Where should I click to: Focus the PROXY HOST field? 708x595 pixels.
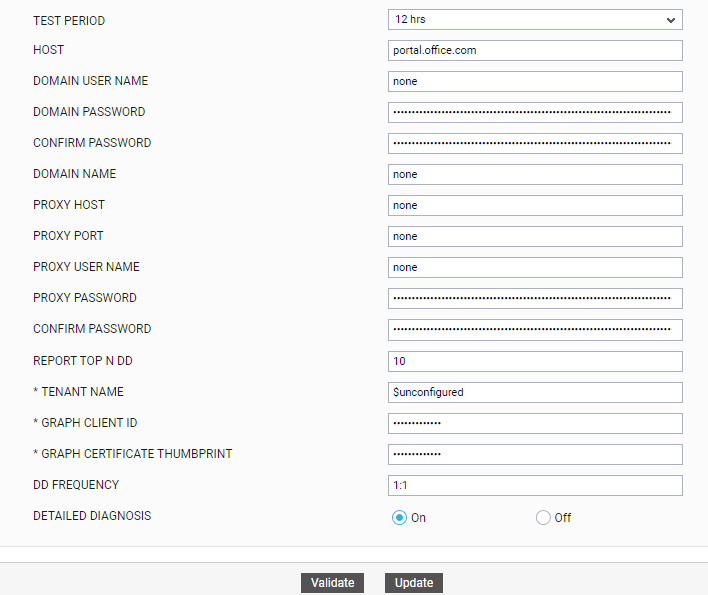click(535, 205)
